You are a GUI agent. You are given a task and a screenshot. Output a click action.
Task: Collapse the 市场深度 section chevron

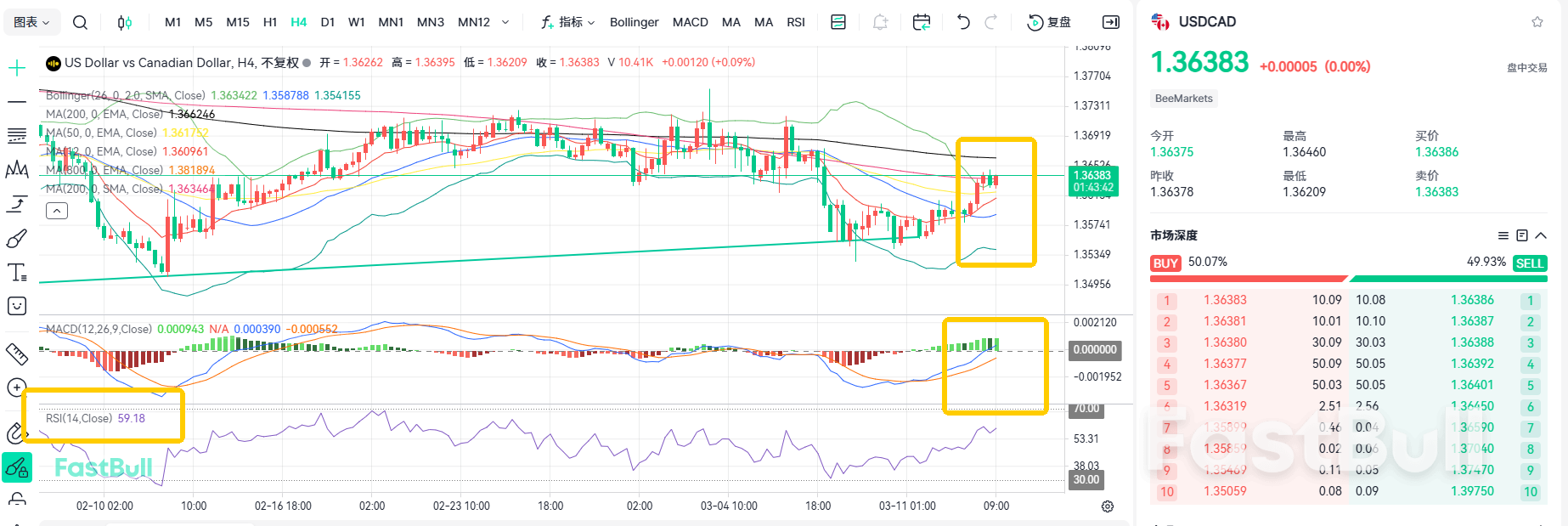click(1541, 235)
